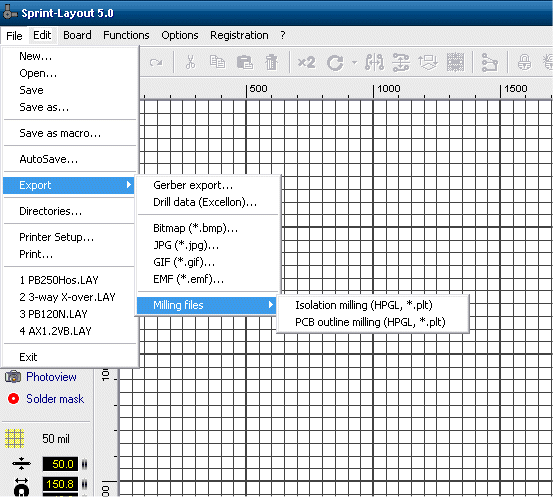This screenshot has width=553, height=497.
Task: Choose EMF (*.emf)... export
Action: tap(208, 279)
